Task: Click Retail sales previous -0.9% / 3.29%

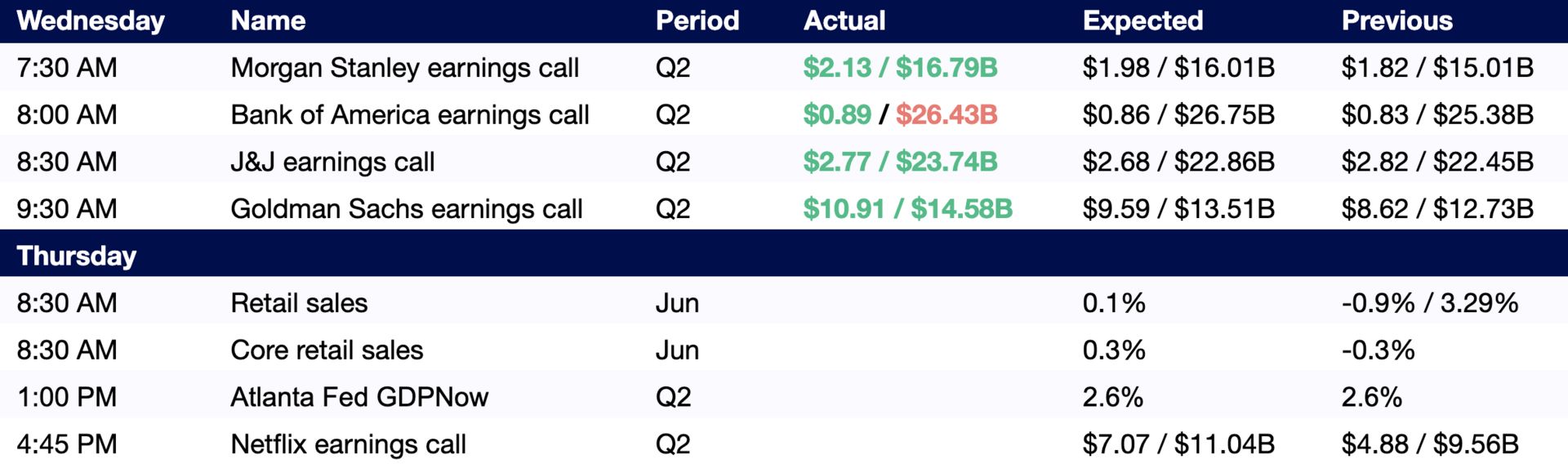Action: pos(1430,303)
